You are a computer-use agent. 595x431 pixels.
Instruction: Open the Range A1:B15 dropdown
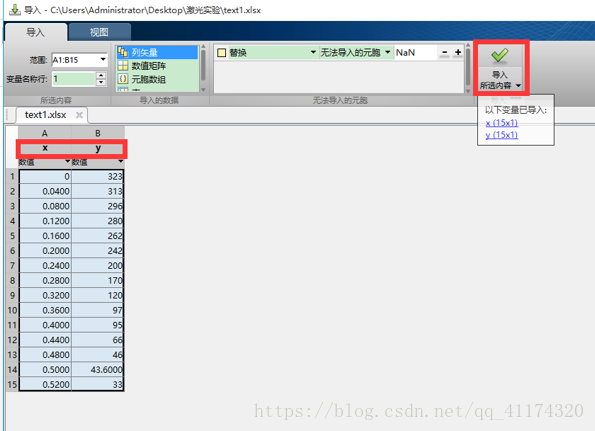coord(103,60)
